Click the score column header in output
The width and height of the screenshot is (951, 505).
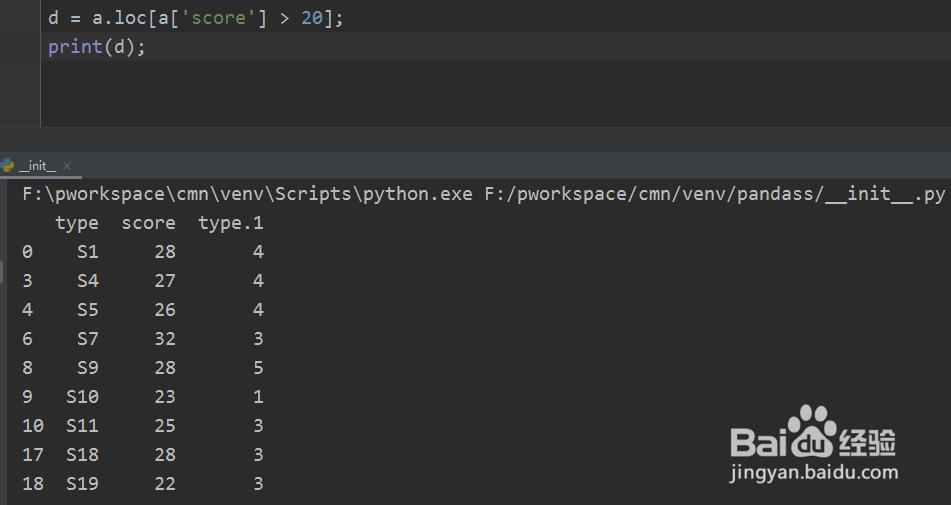tap(148, 223)
